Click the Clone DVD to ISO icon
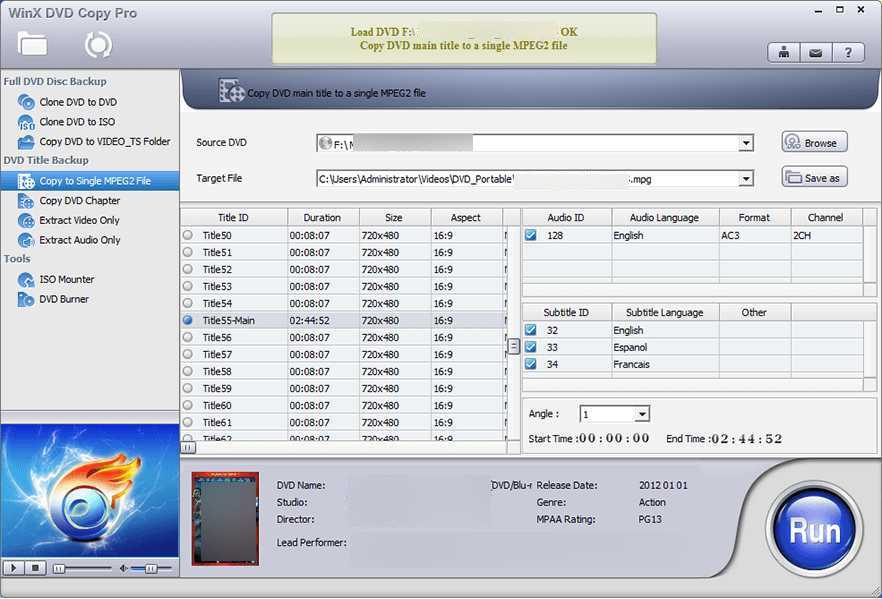This screenshot has width=882, height=599. coord(26,122)
